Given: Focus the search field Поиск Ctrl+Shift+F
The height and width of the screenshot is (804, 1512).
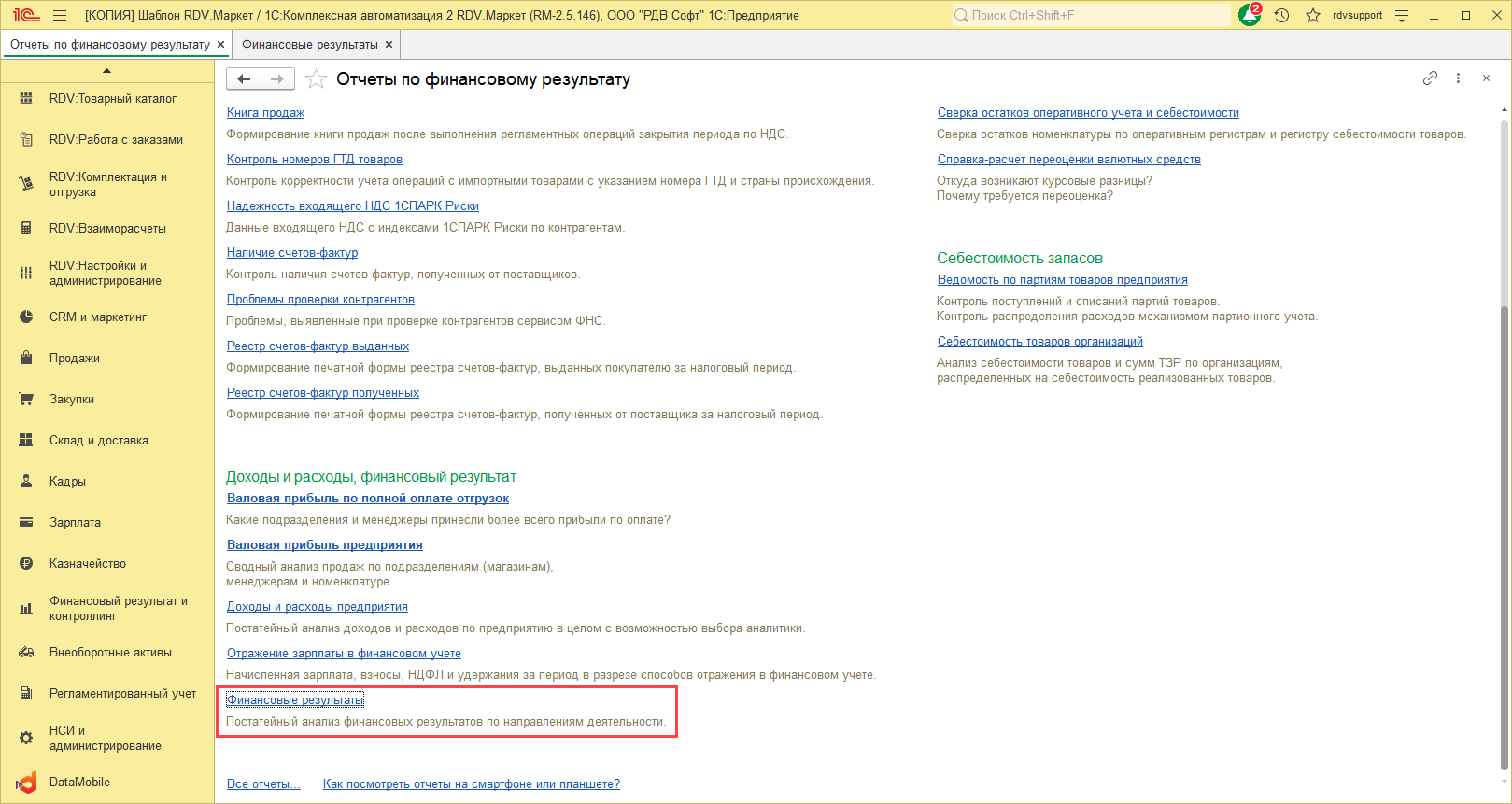Looking at the screenshot, I should [1091, 16].
